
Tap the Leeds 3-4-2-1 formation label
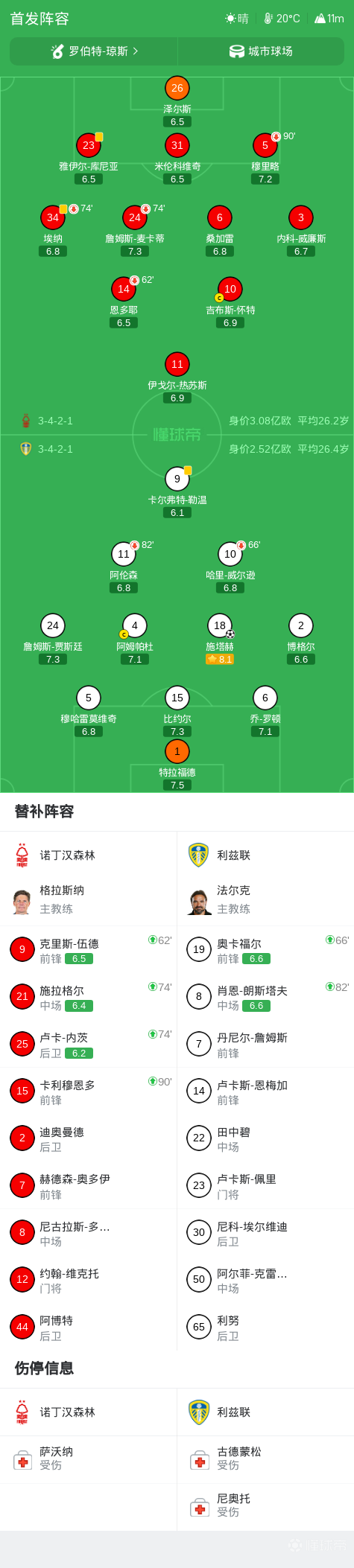coord(56,449)
